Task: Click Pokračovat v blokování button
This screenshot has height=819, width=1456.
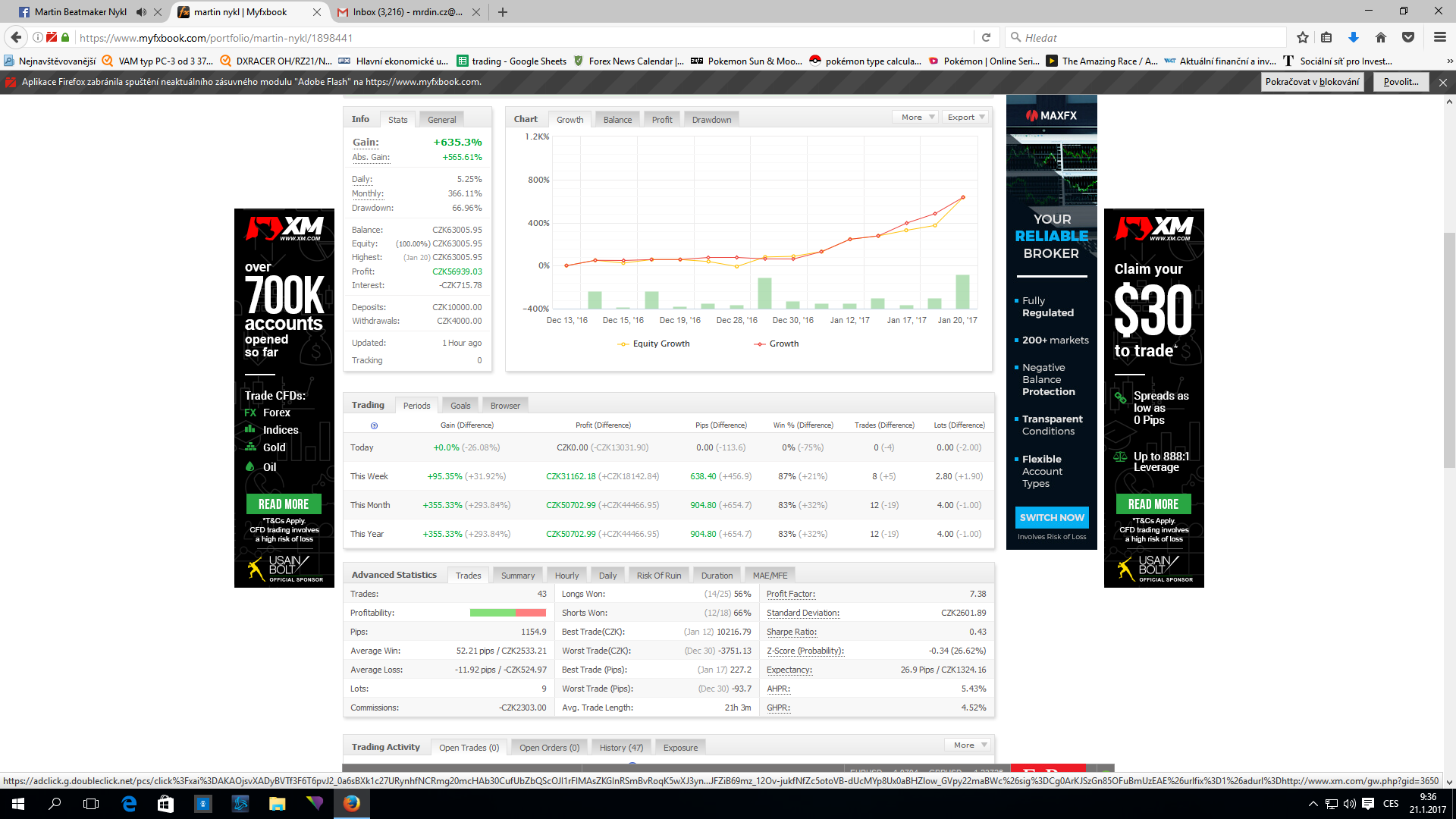Action: tap(1312, 82)
